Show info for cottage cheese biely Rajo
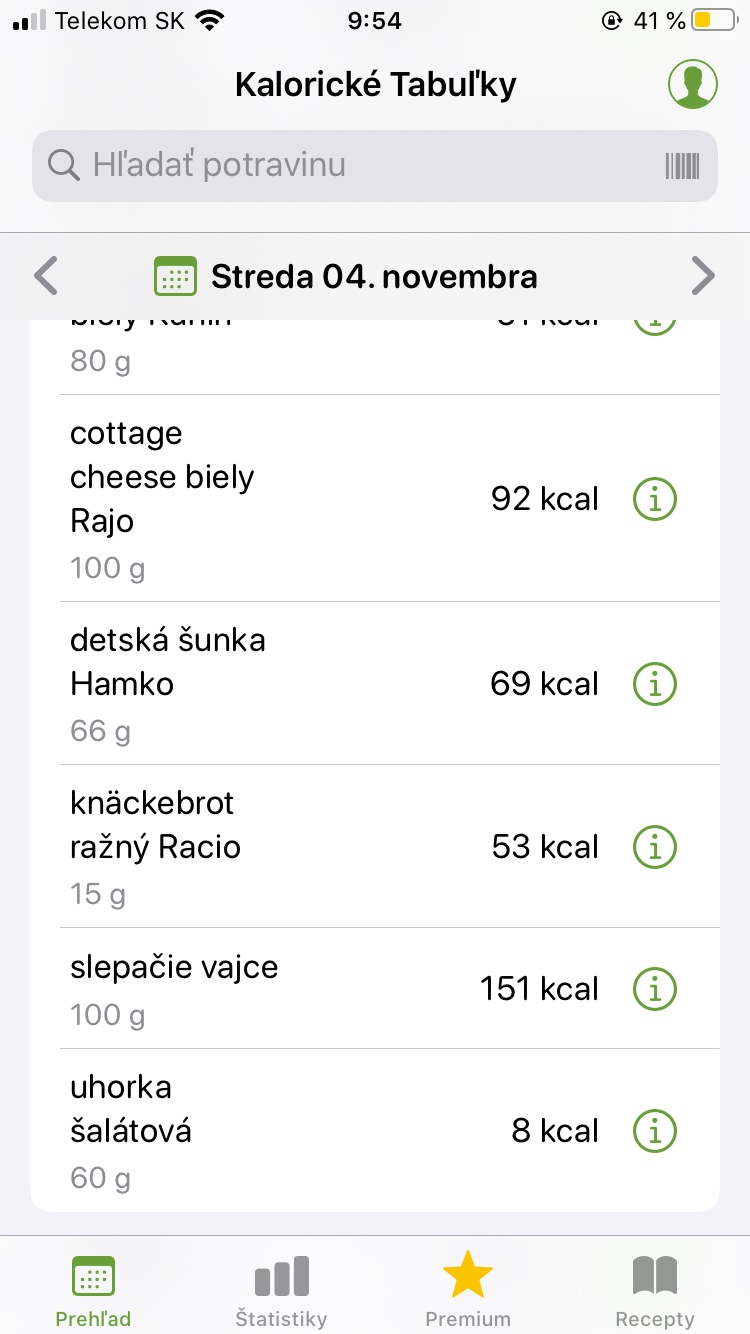750x1334 pixels. pyautogui.click(x=655, y=499)
